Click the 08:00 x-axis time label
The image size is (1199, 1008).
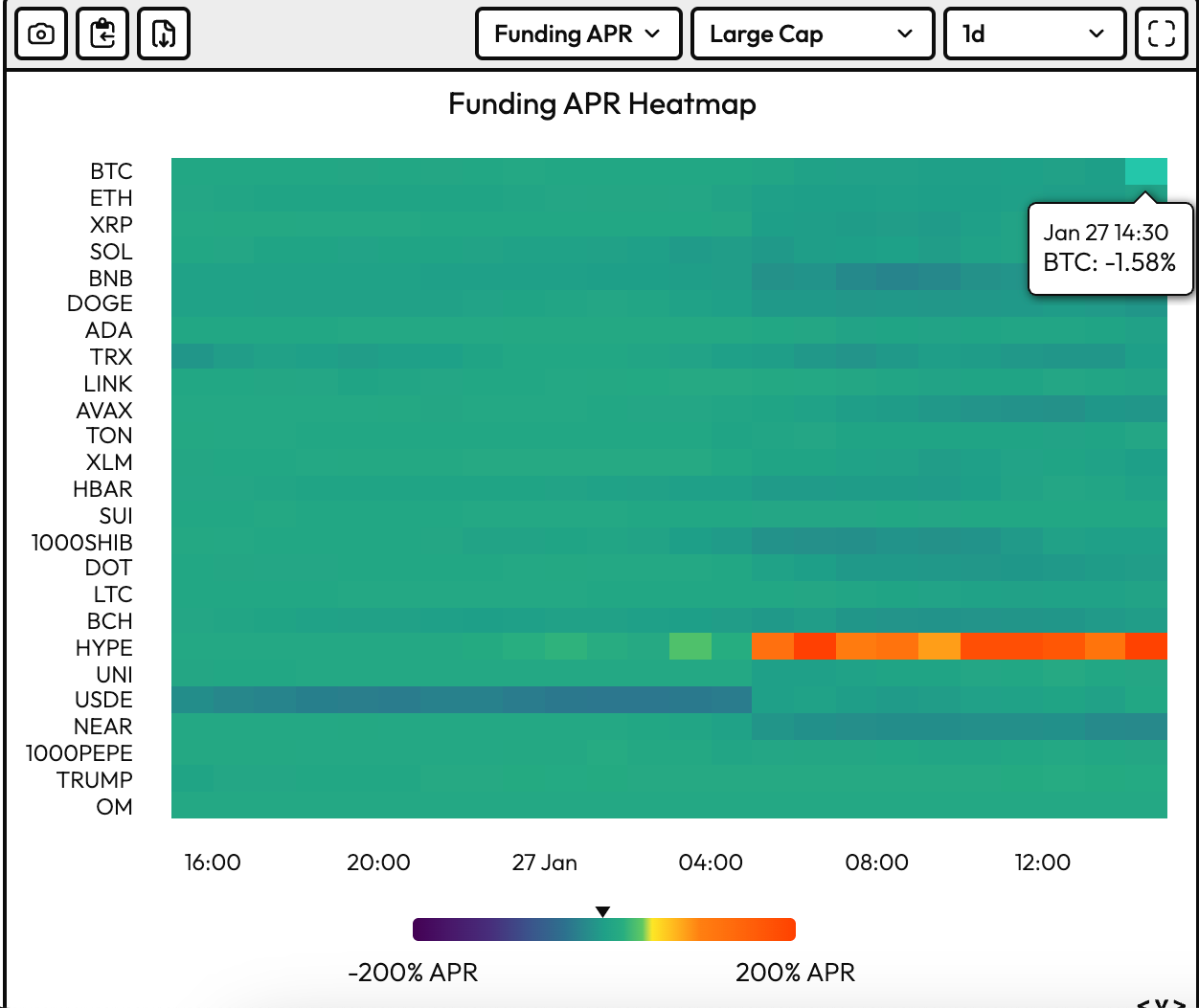tap(876, 862)
